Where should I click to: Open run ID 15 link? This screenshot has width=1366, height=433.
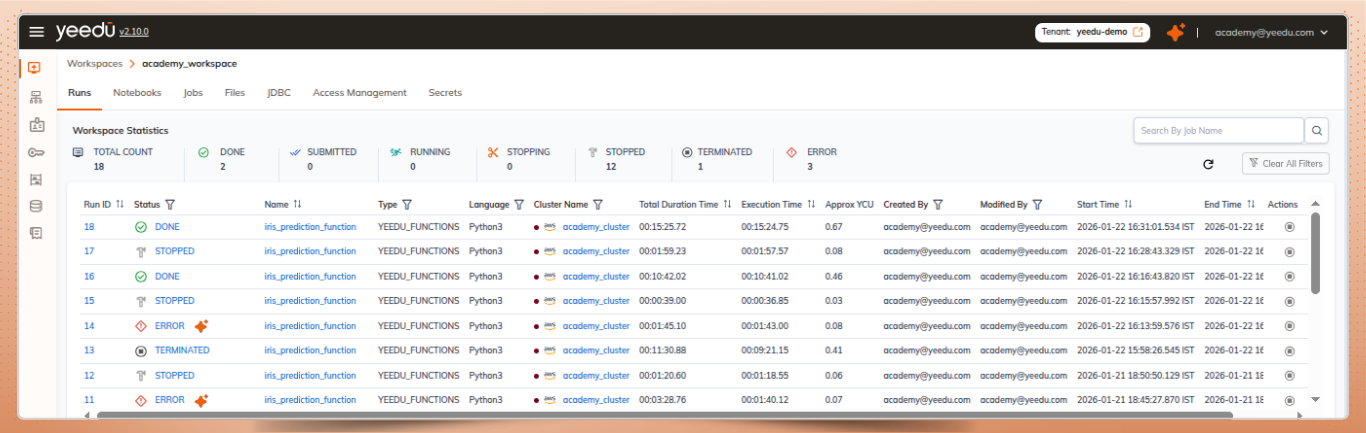tap(89, 301)
